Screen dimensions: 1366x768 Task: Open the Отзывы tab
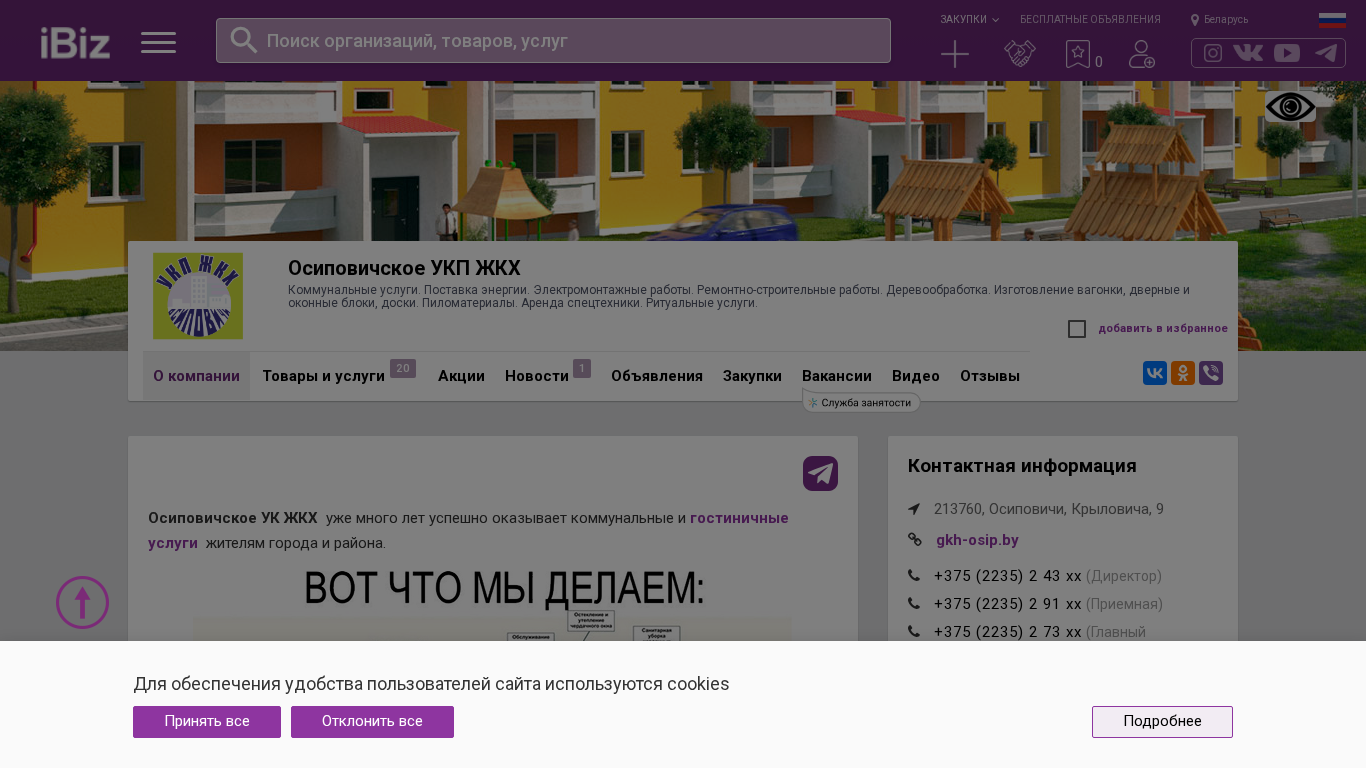[x=990, y=376]
